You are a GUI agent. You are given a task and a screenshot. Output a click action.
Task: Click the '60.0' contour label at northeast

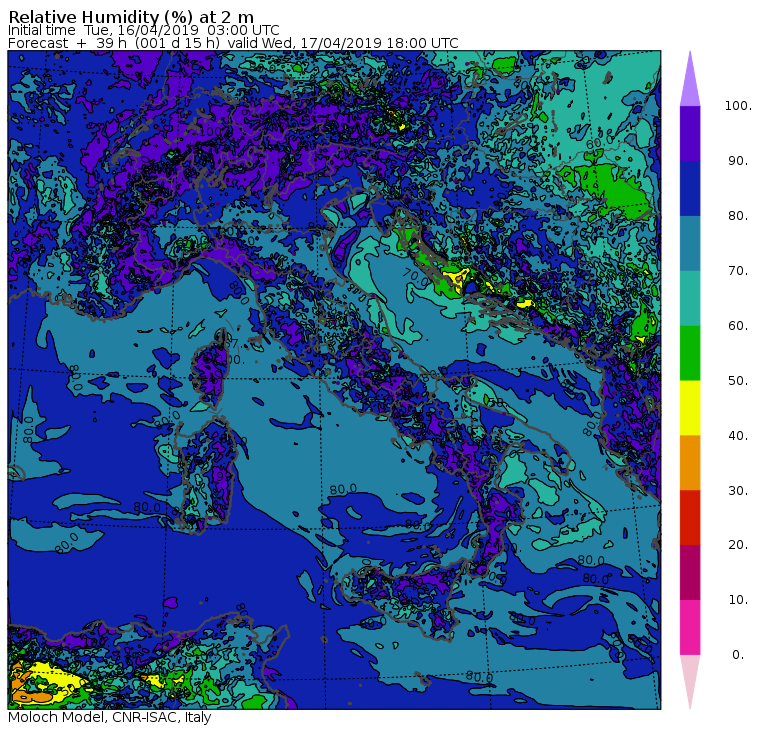600,143
